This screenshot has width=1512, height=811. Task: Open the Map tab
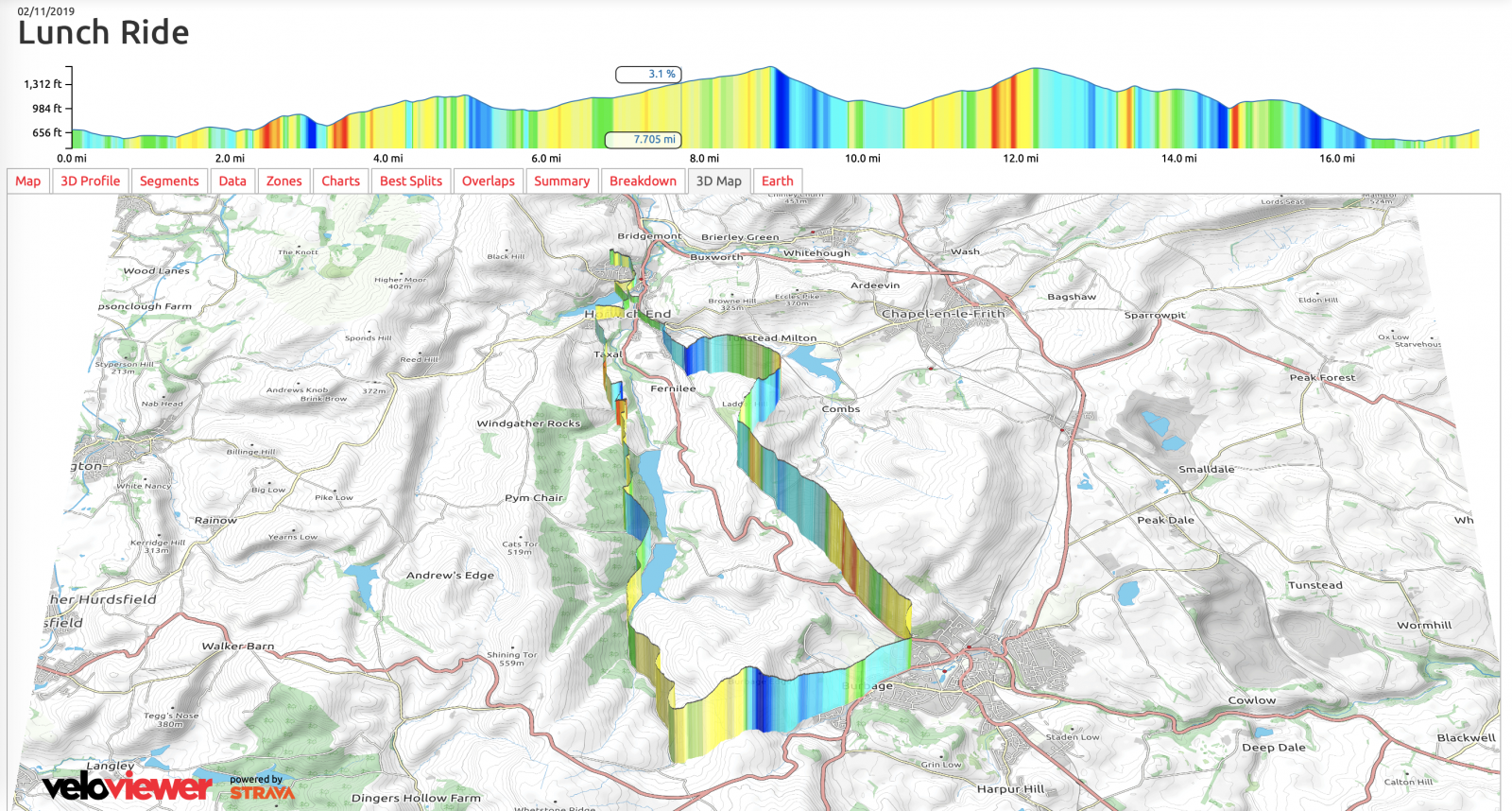(x=28, y=181)
